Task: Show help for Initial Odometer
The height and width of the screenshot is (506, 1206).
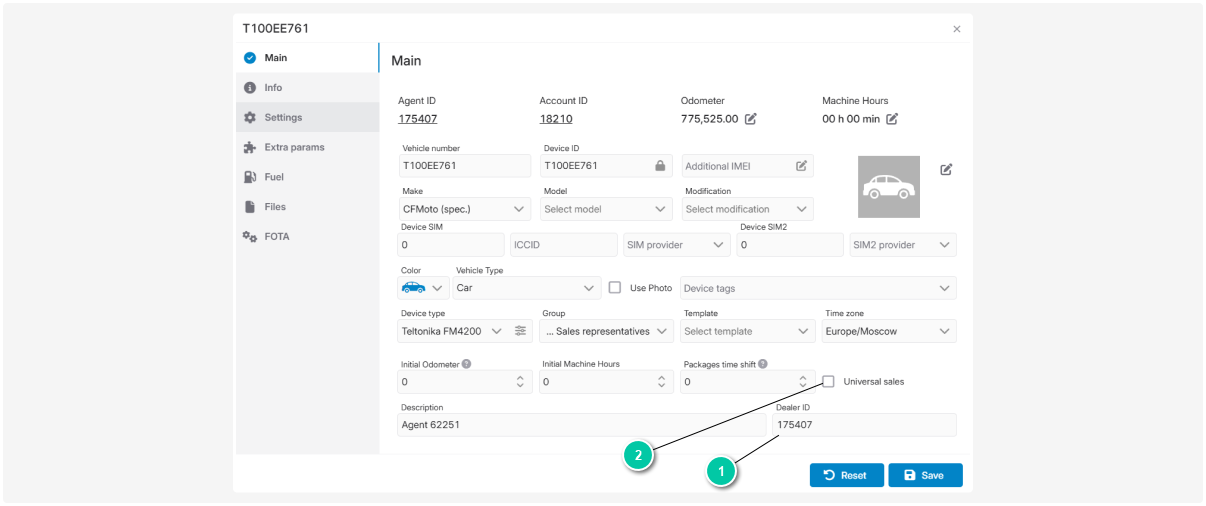Action: click(x=467, y=364)
